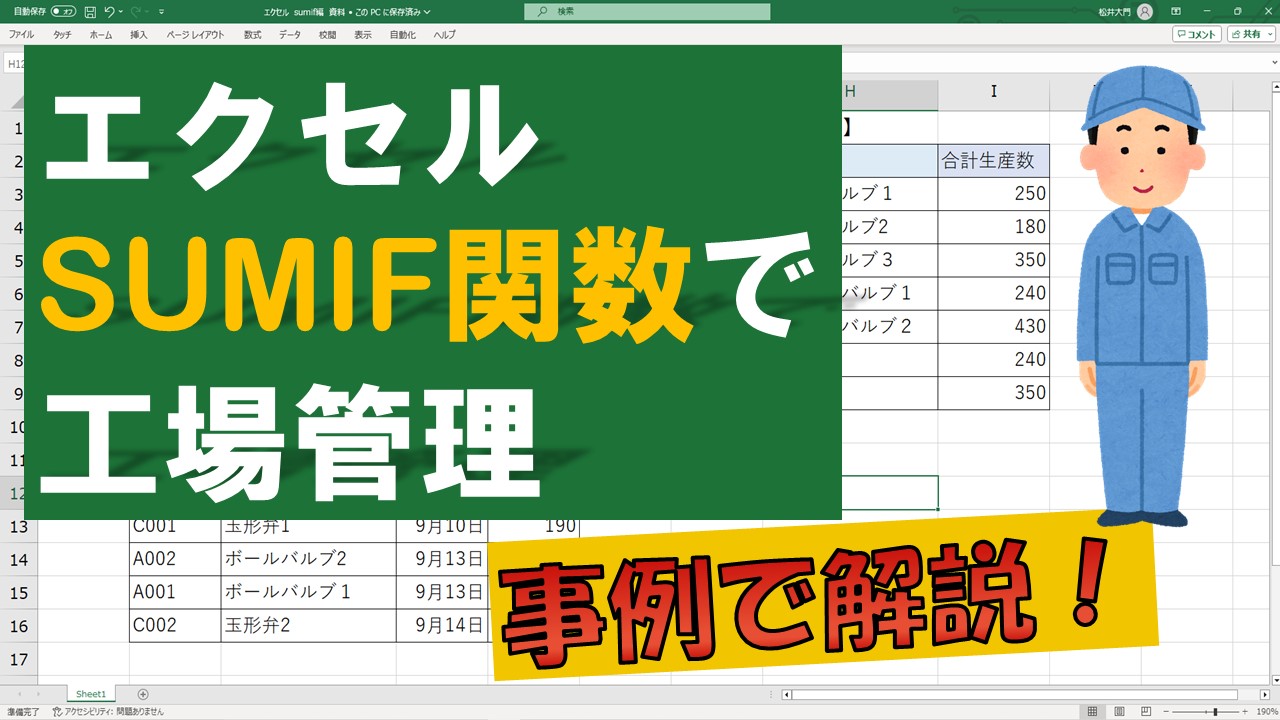
Task: Click the cell with value 430
Action: (x=994, y=325)
